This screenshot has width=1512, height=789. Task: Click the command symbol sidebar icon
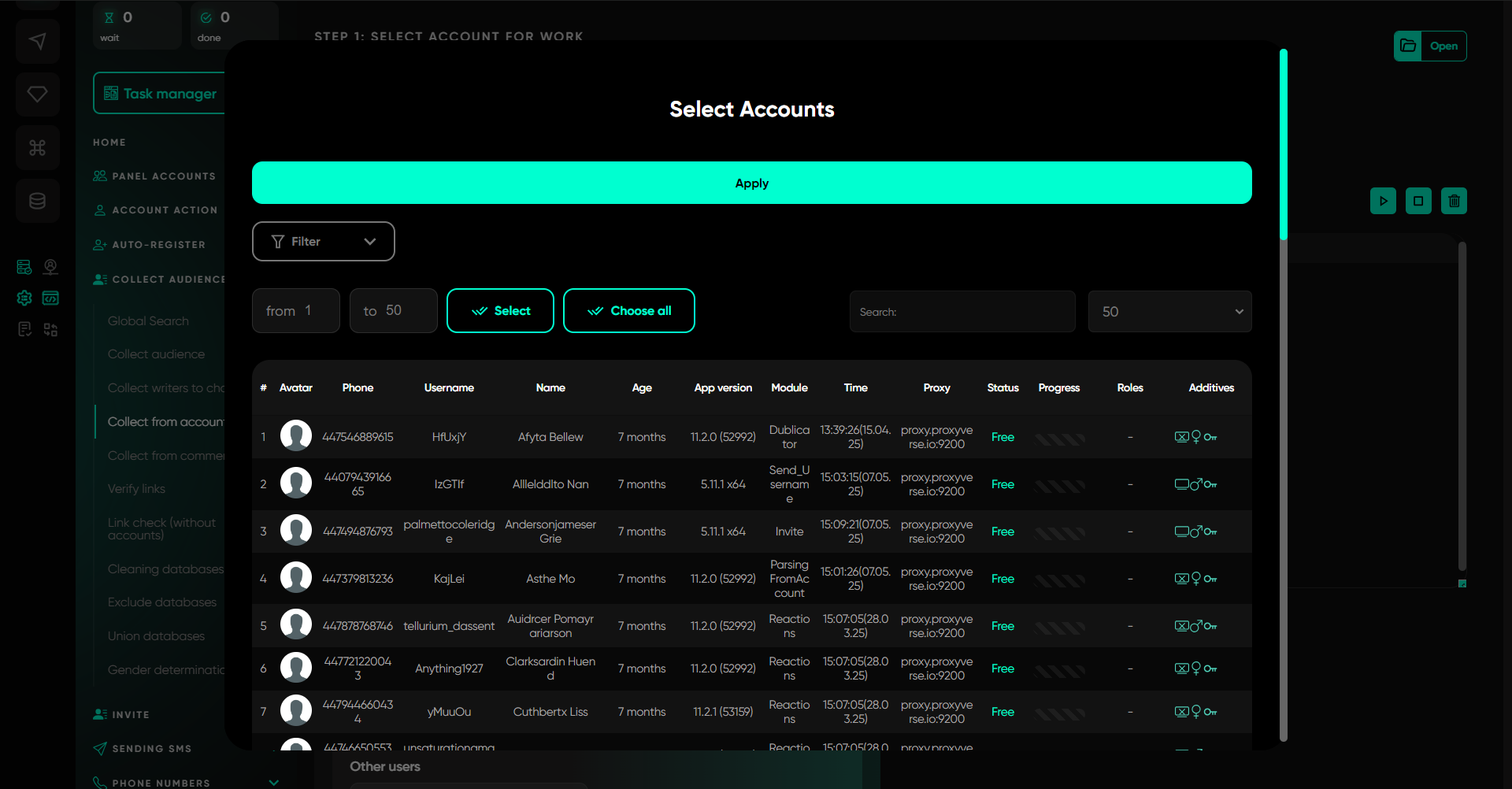click(x=37, y=147)
